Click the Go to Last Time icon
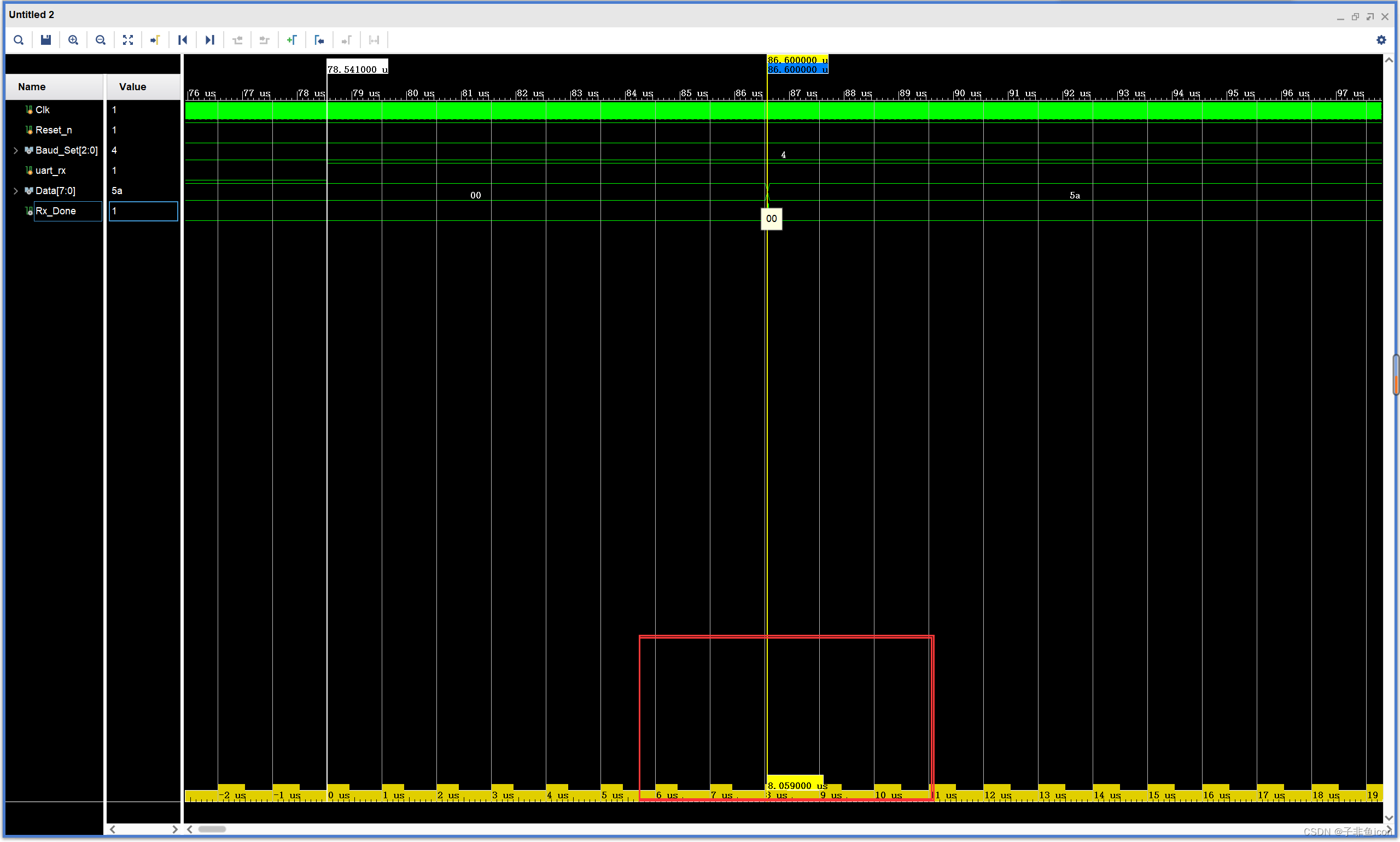This screenshot has height=842, width=1400. (210, 40)
